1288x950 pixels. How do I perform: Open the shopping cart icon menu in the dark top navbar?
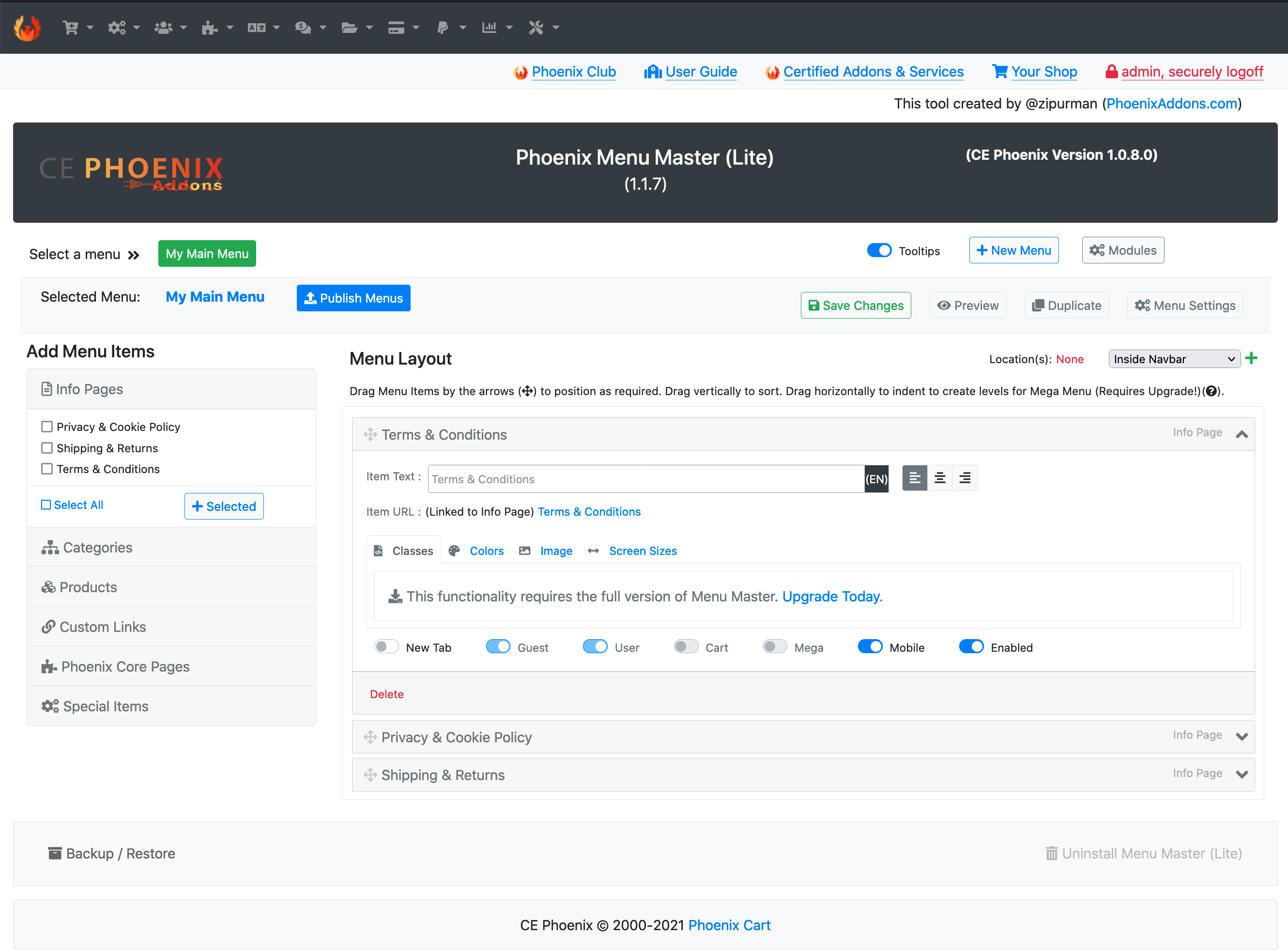77,27
